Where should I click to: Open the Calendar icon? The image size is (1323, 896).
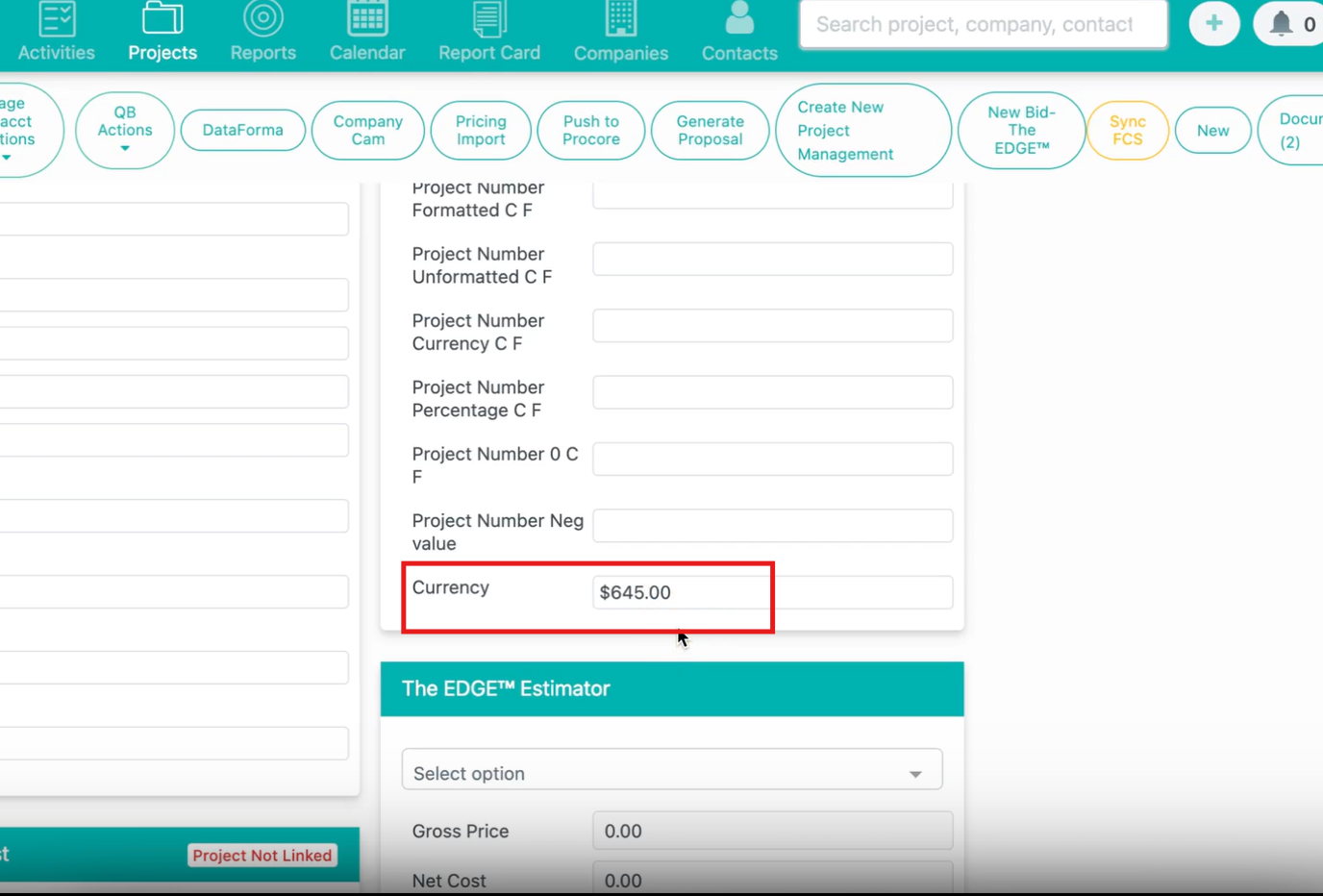pyautogui.click(x=367, y=19)
